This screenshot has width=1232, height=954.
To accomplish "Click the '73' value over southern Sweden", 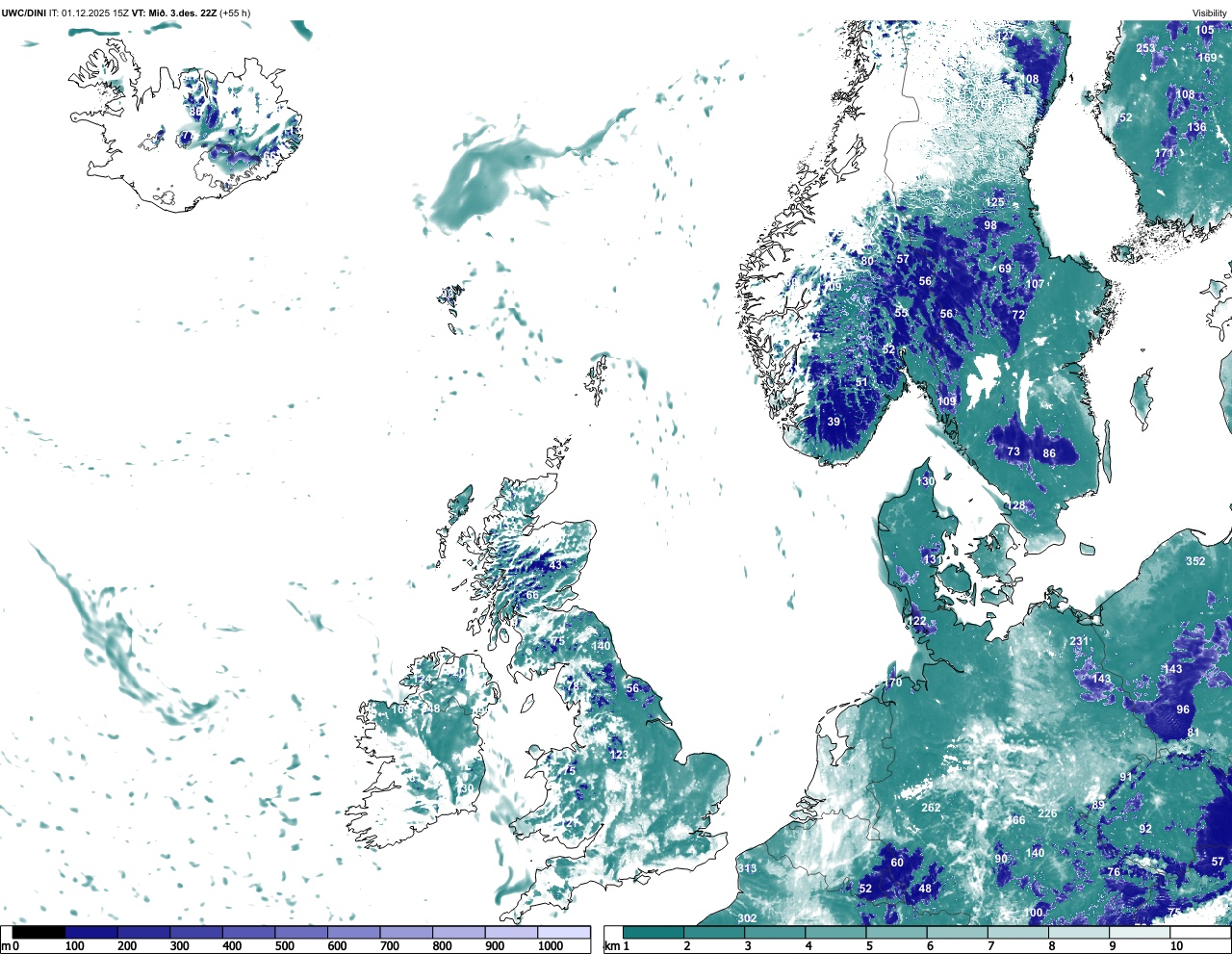I will coord(1014,451).
